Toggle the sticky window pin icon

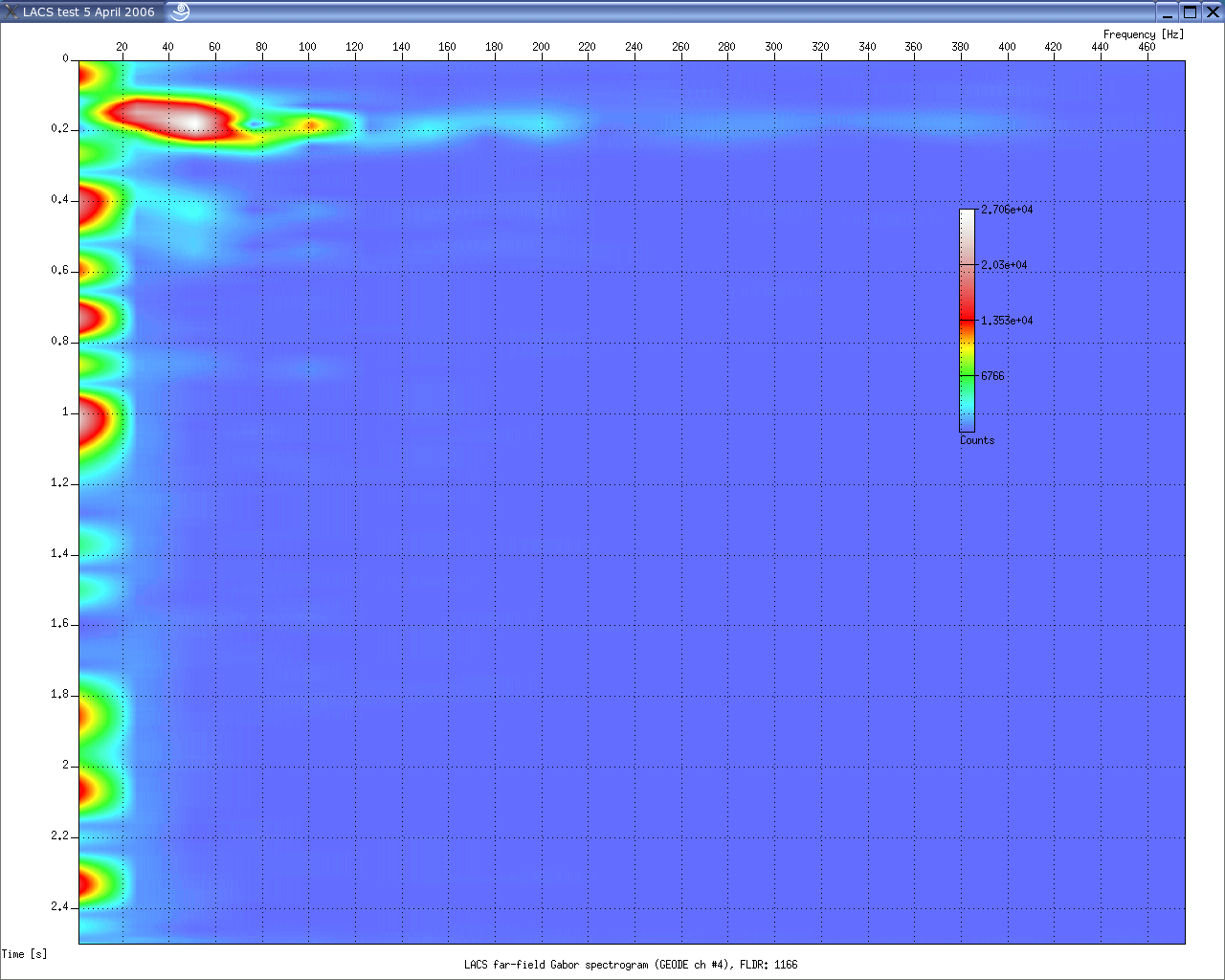(x=180, y=12)
